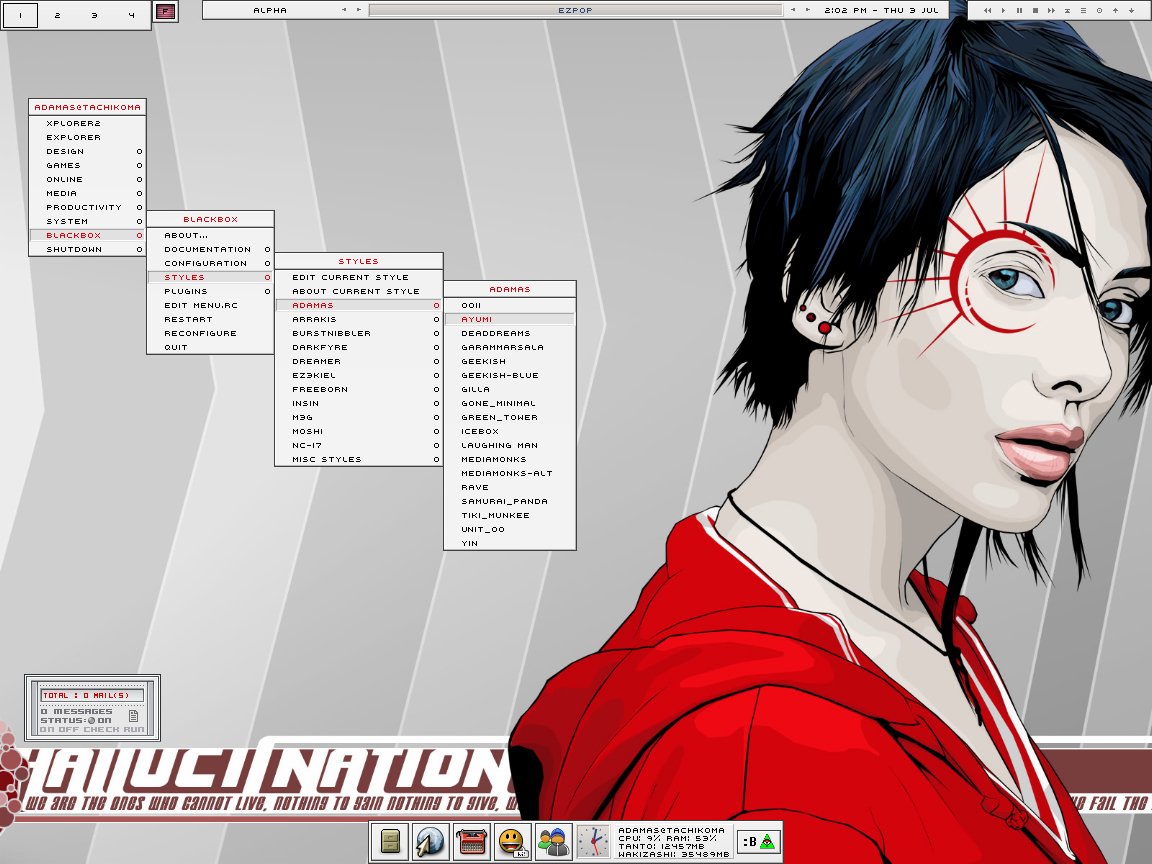This screenshot has width=1152, height=864.
Task: Click the analog clock in the dock
Action: [x=593, y=841]
